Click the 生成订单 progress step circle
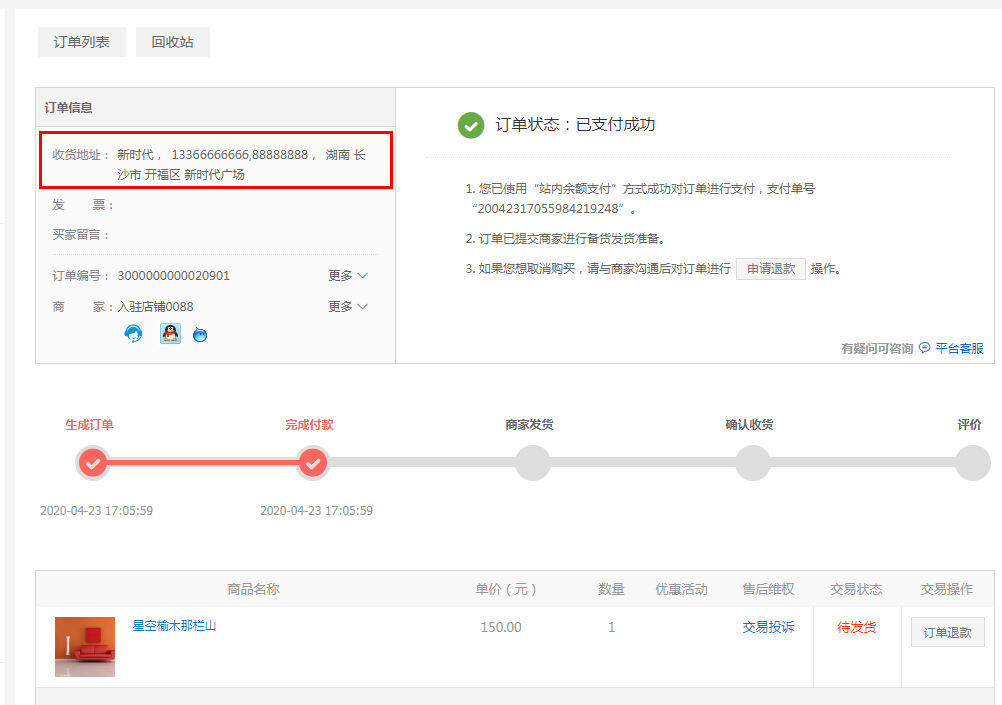1002x705 pixels. [93, 463]
